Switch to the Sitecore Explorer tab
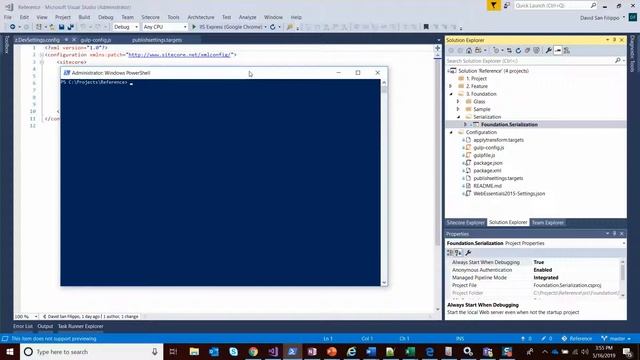This screenshot has height=360, width=640. coord(465,222)
